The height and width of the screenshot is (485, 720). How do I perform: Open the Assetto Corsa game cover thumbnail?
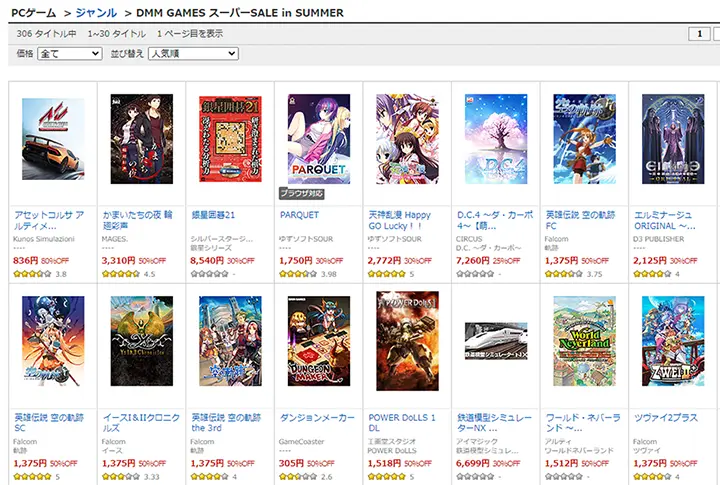coord(53,139)
